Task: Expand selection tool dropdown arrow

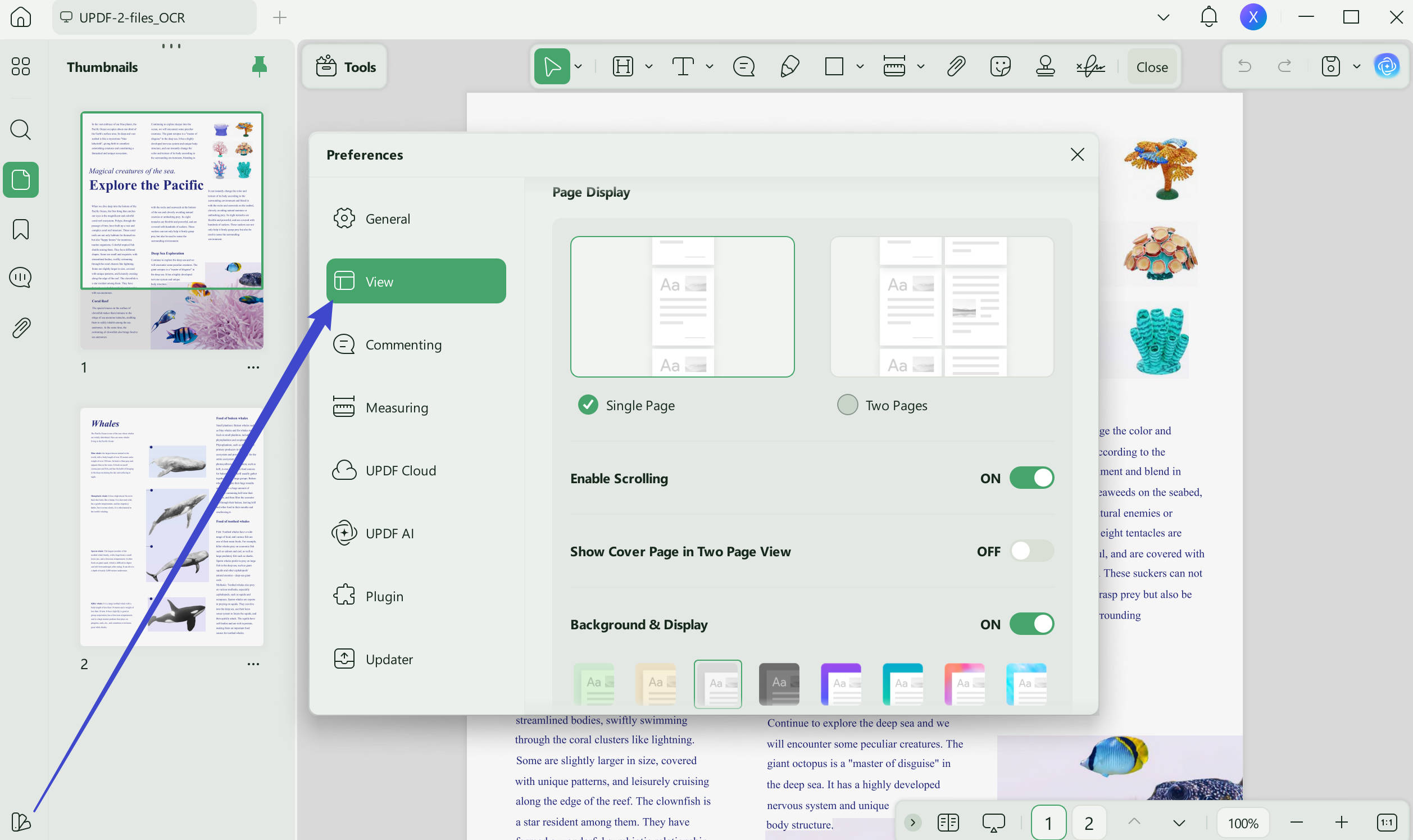Action: [578, 67]
